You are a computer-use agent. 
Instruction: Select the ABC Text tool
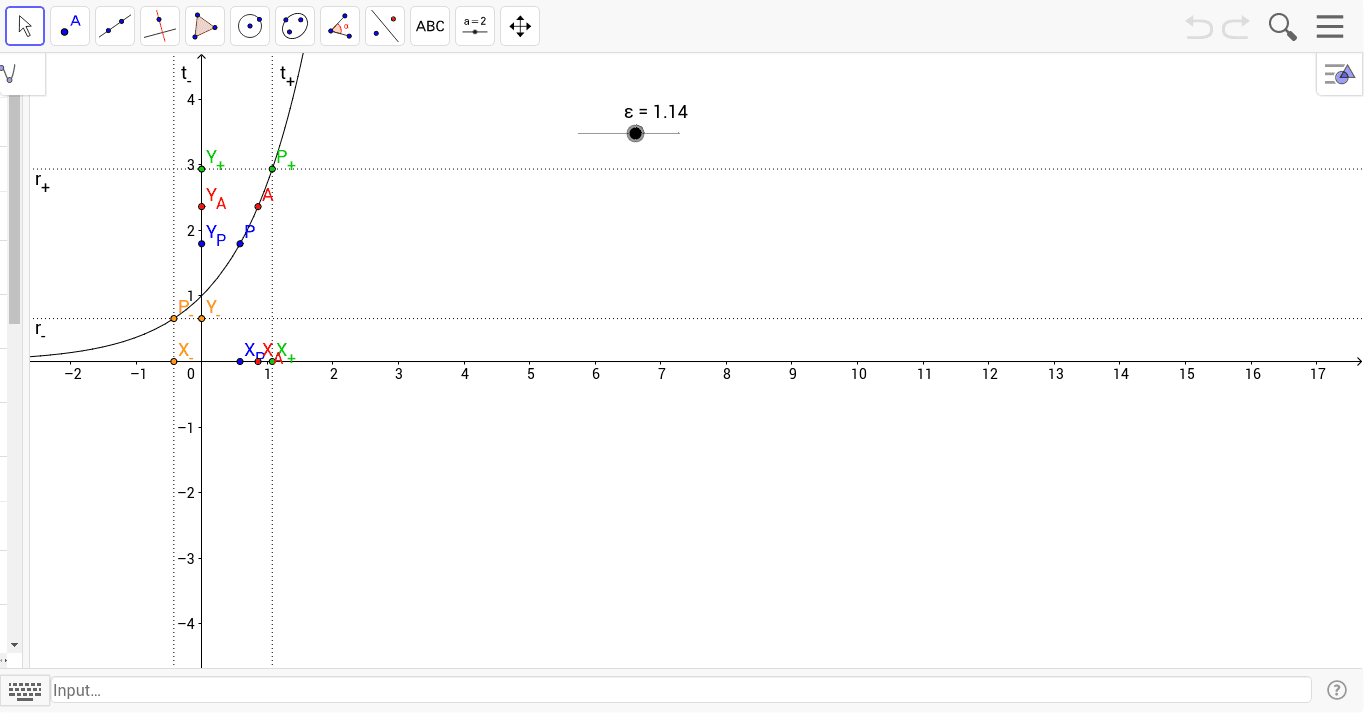430,26
